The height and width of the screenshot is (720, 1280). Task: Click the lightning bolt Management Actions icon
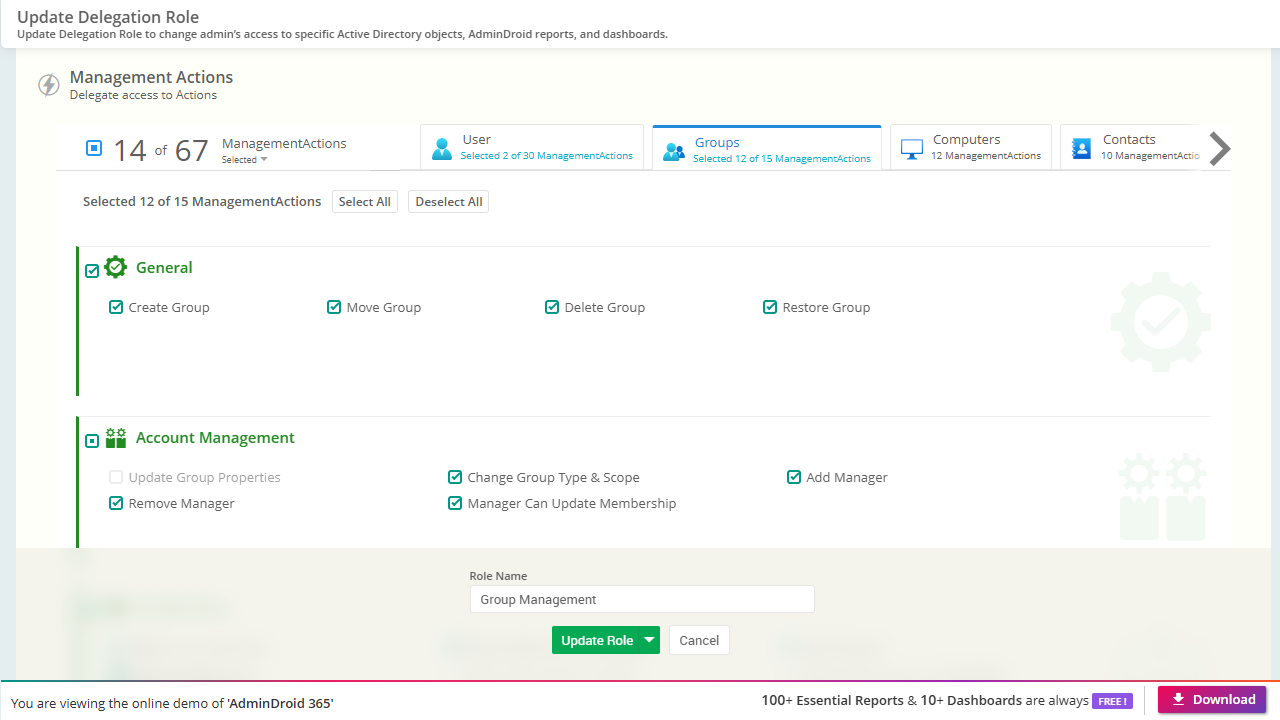(48, 85)
